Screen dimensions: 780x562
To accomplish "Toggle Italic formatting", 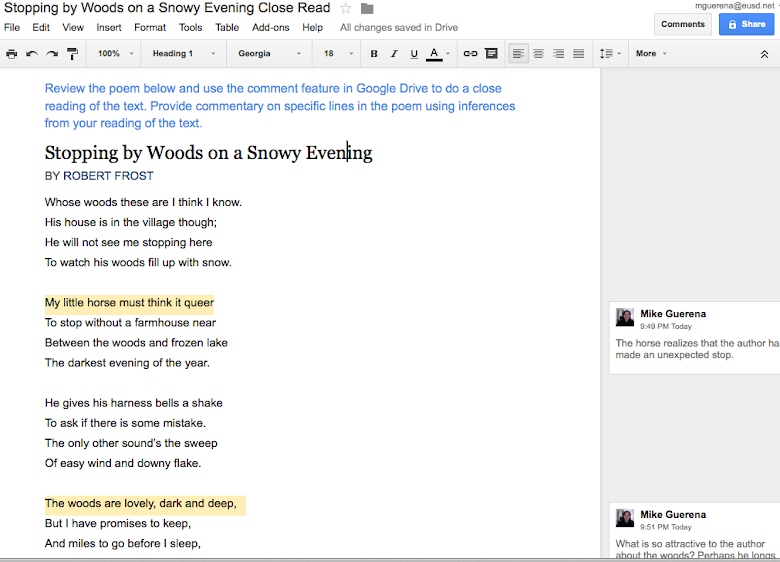I will tap(394, 54).
